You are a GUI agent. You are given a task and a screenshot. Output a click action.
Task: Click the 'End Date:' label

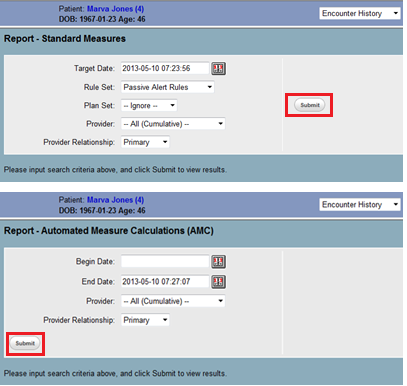[98, 282]
